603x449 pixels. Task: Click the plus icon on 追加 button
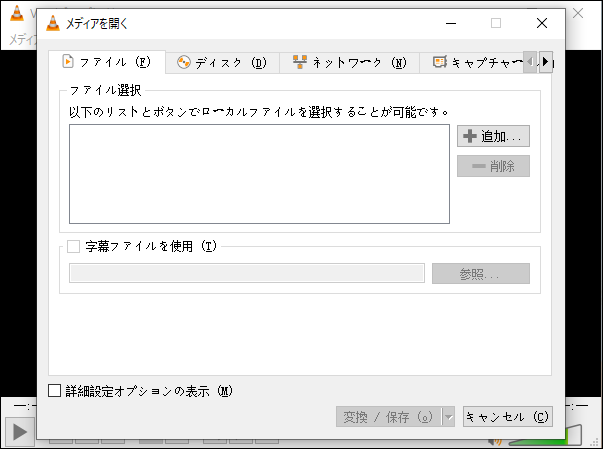(469, 136)
